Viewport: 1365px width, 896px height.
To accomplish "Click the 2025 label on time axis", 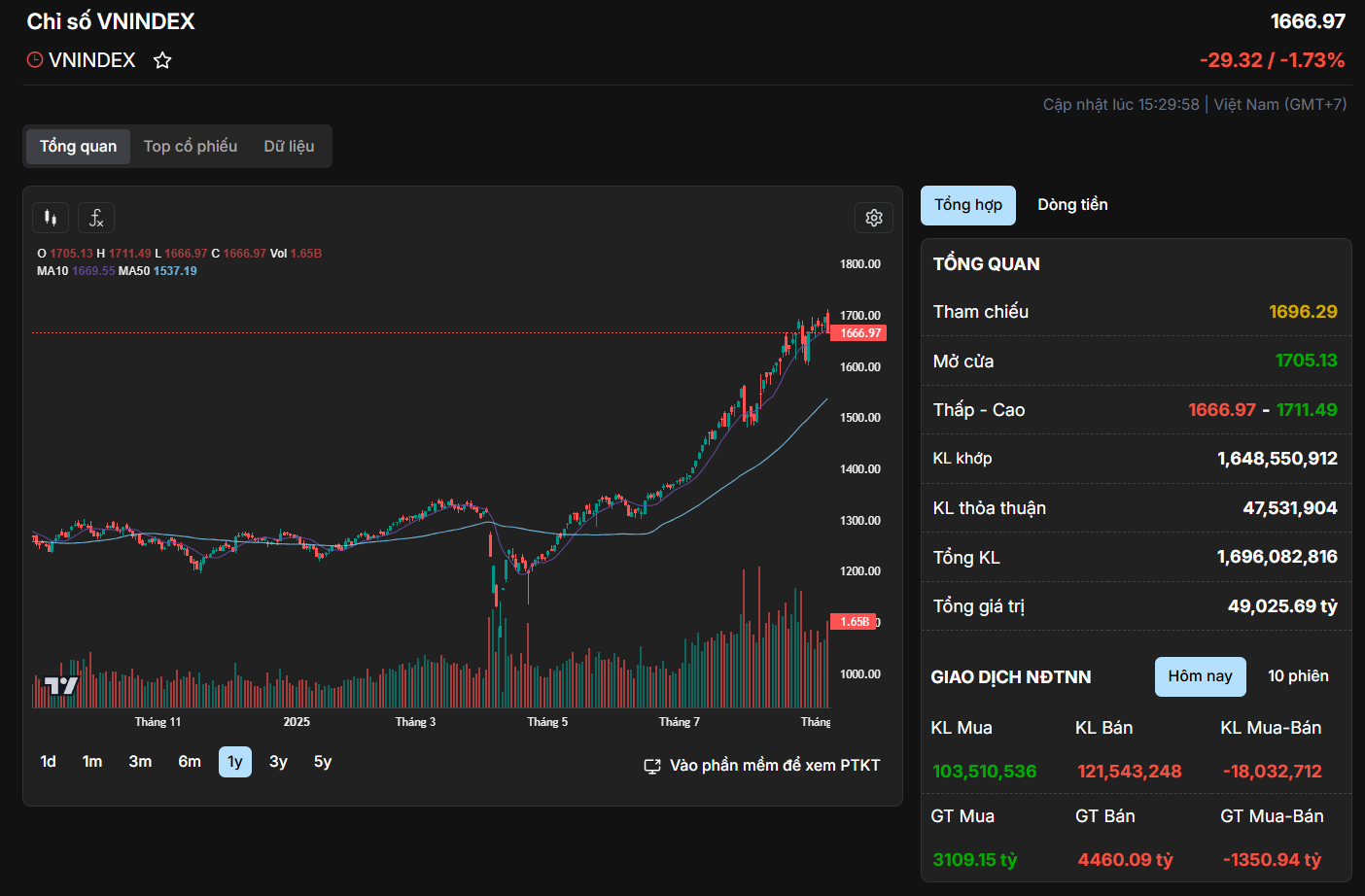I will coord(297,722).
